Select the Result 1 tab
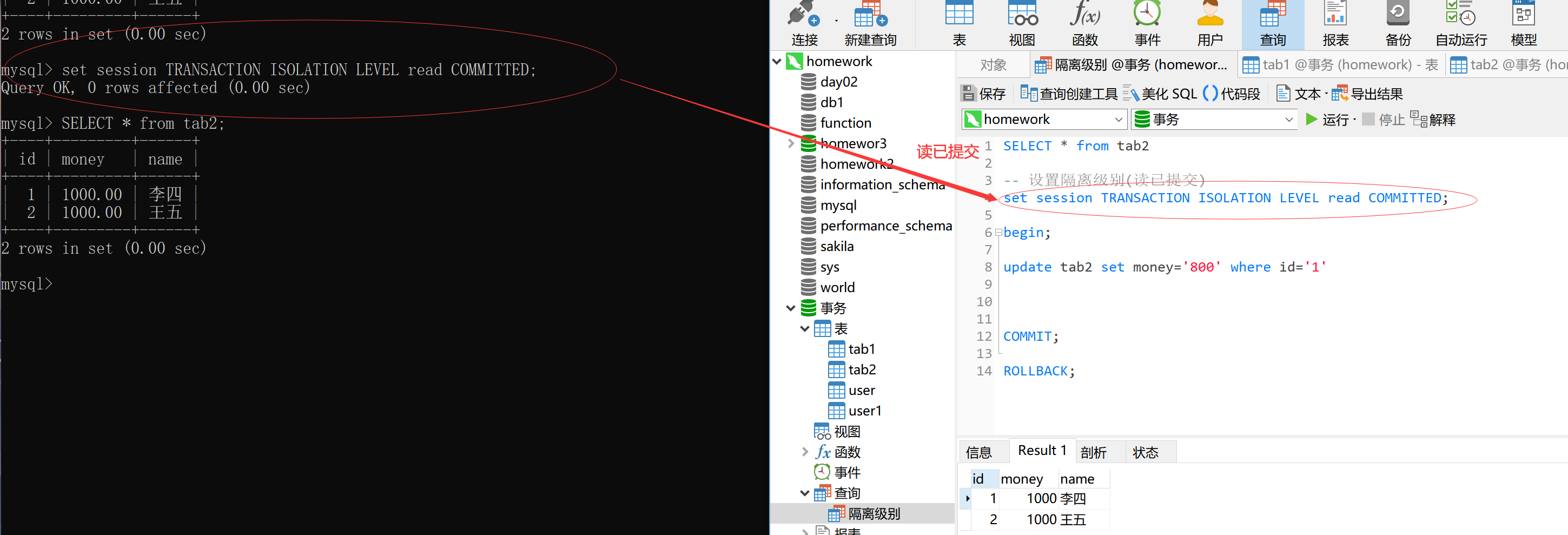This screenshot has width=1568, height=535. (1042, 451)
